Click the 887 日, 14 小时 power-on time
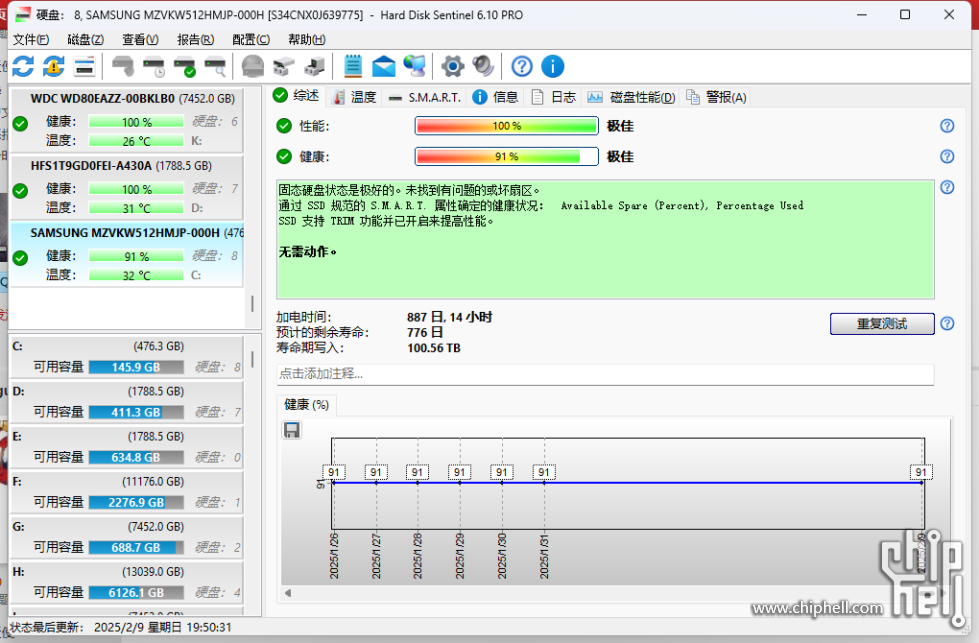The image size is (979, 643). 450,317
